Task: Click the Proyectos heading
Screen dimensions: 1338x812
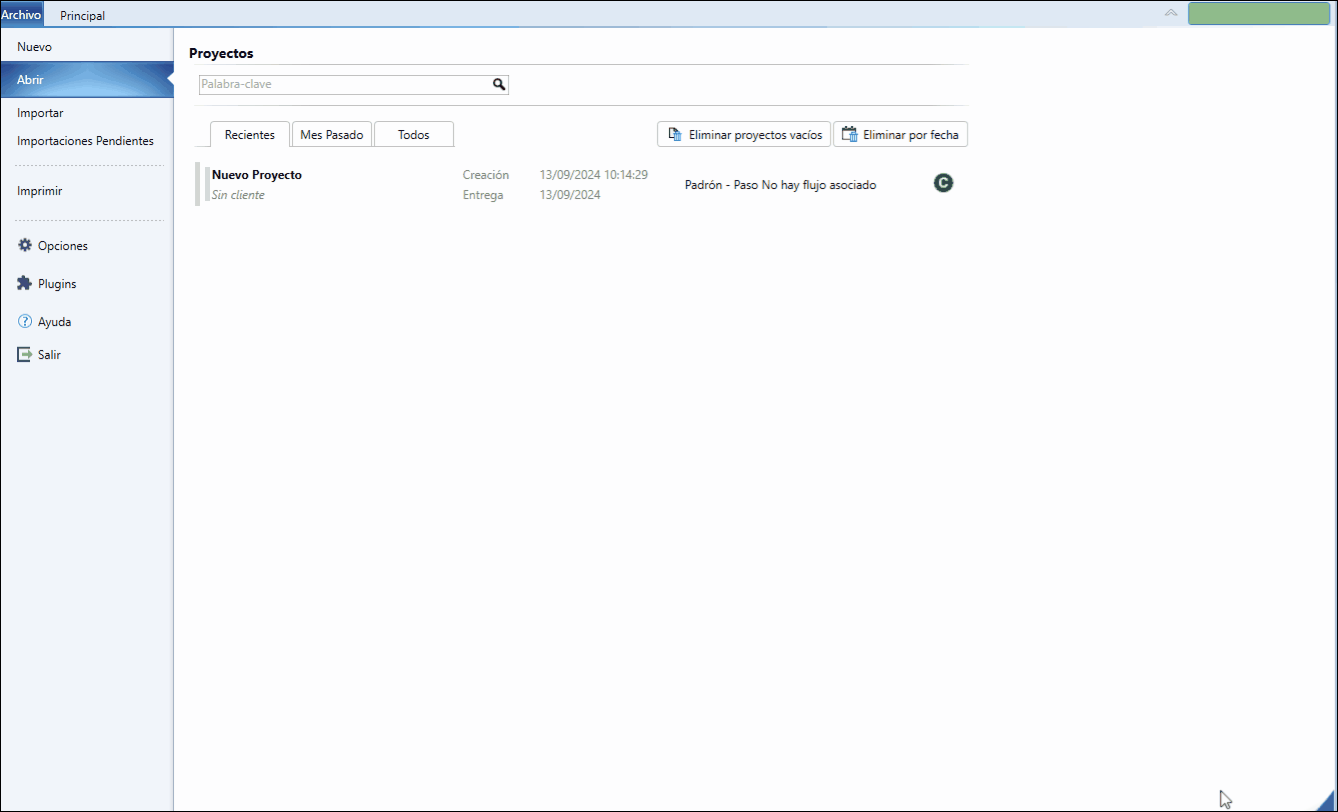Action: pyautogui.click(x=221, y=53)
